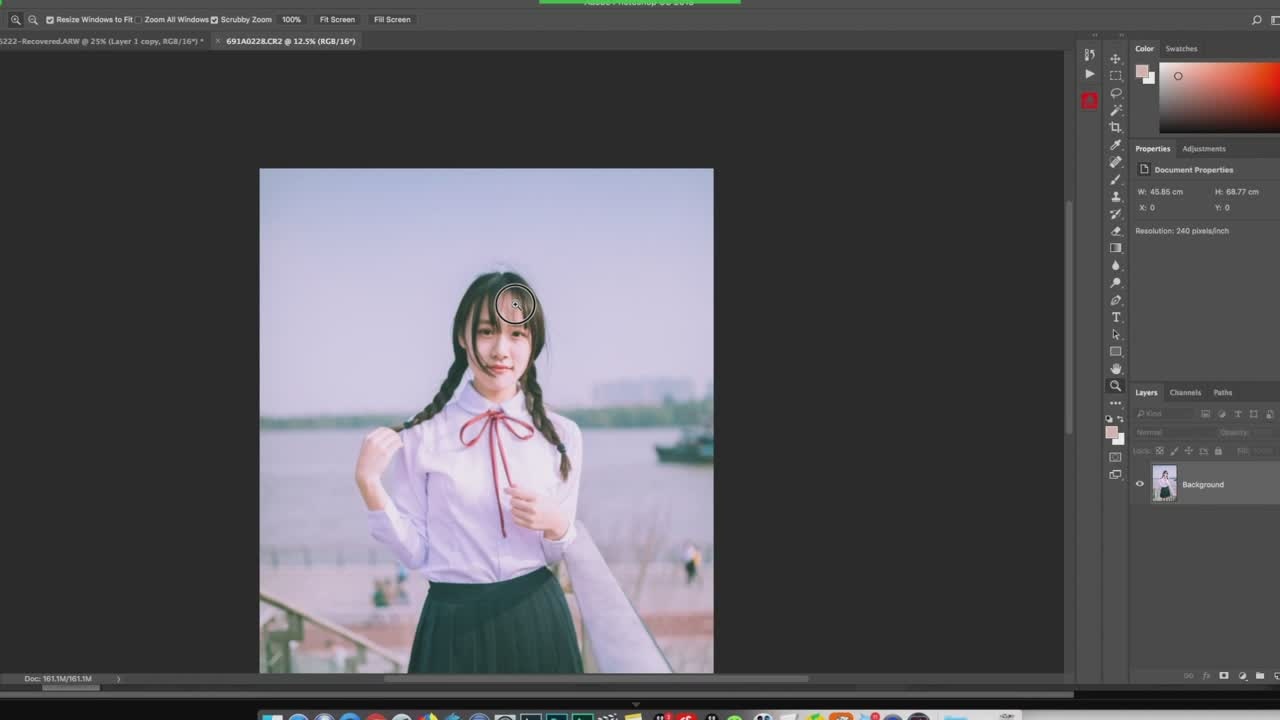Image resolution: width=1280 pixels, height=720 pixels.
Task: Toggle pixel layer filter icon
Action: [x=1206, y=413]
